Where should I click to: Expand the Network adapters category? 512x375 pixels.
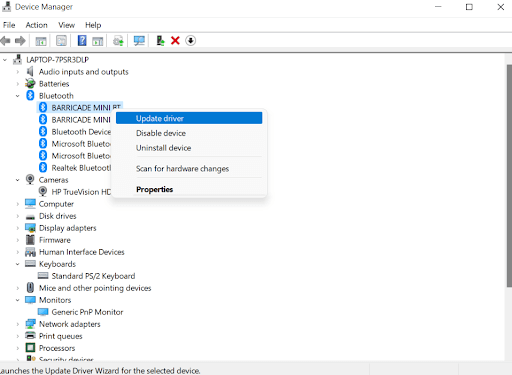(x=18, y=324)
